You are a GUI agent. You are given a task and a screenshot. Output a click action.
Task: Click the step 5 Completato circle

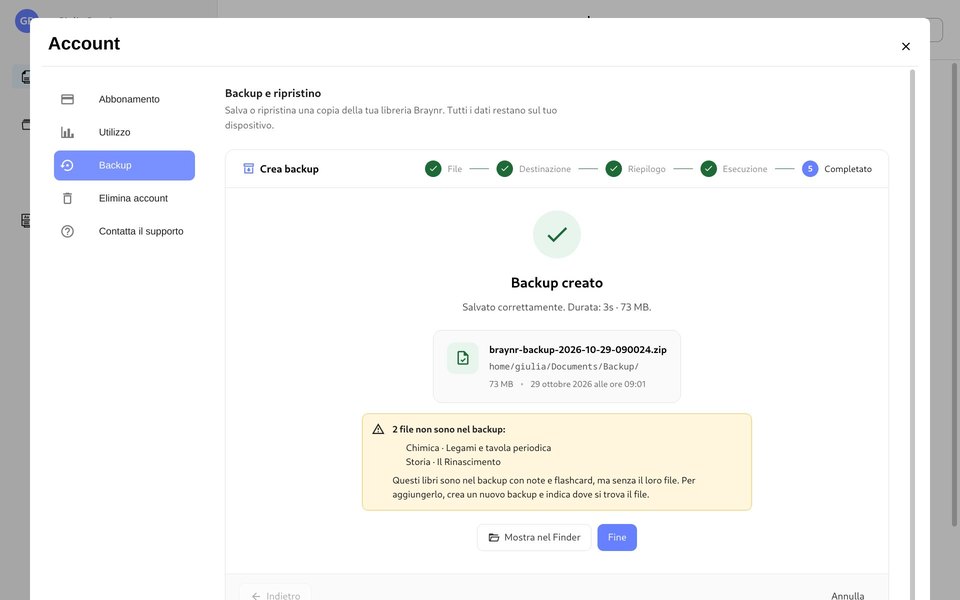click(810, 168)
